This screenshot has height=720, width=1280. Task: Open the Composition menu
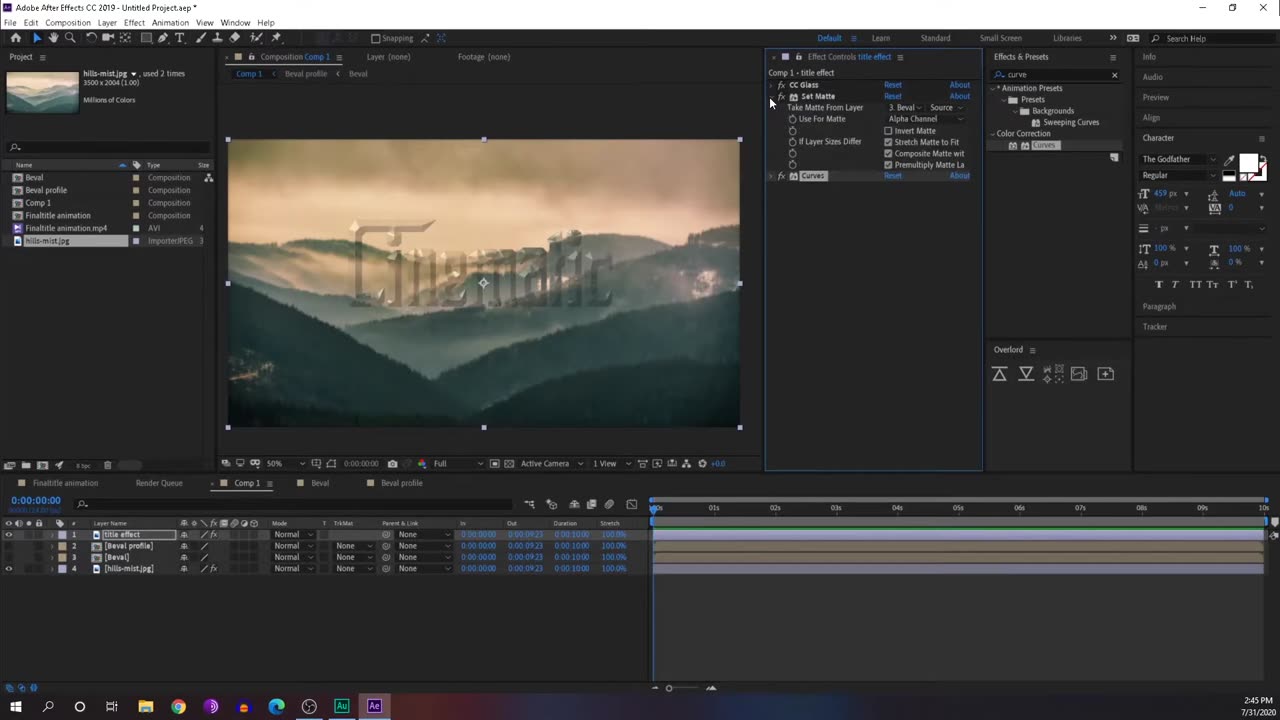[68, 22]
